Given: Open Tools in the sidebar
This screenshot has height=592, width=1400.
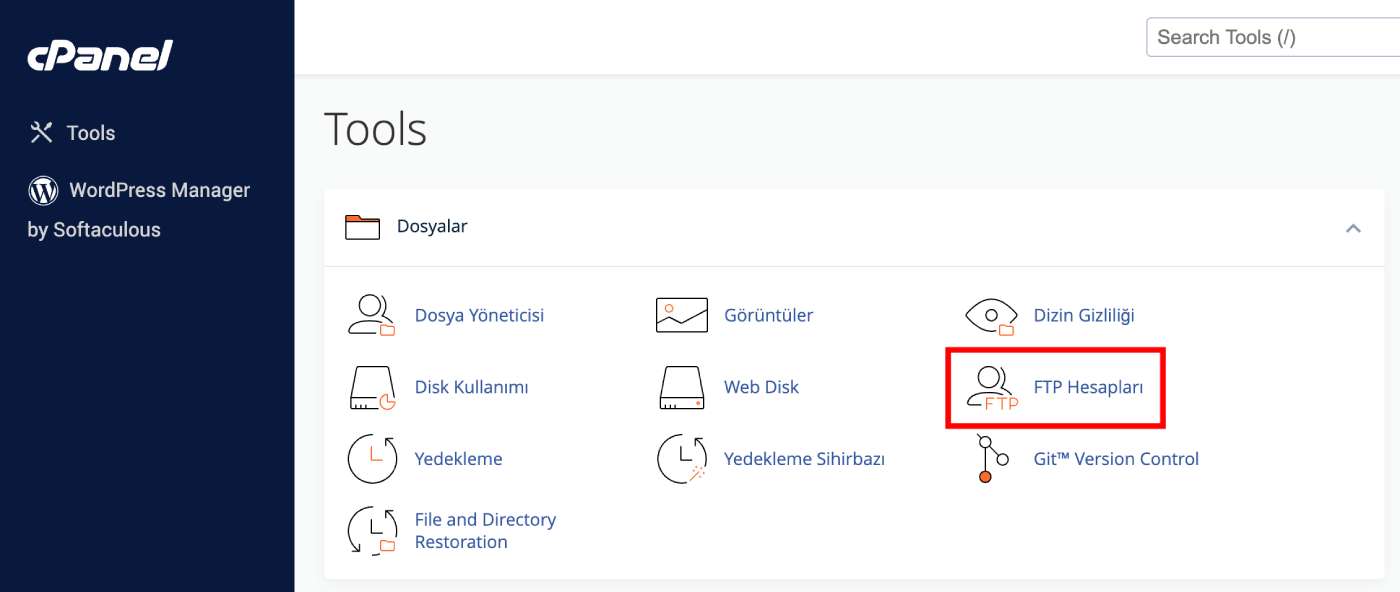Looking at the screenshot, I should pos(91,133).
